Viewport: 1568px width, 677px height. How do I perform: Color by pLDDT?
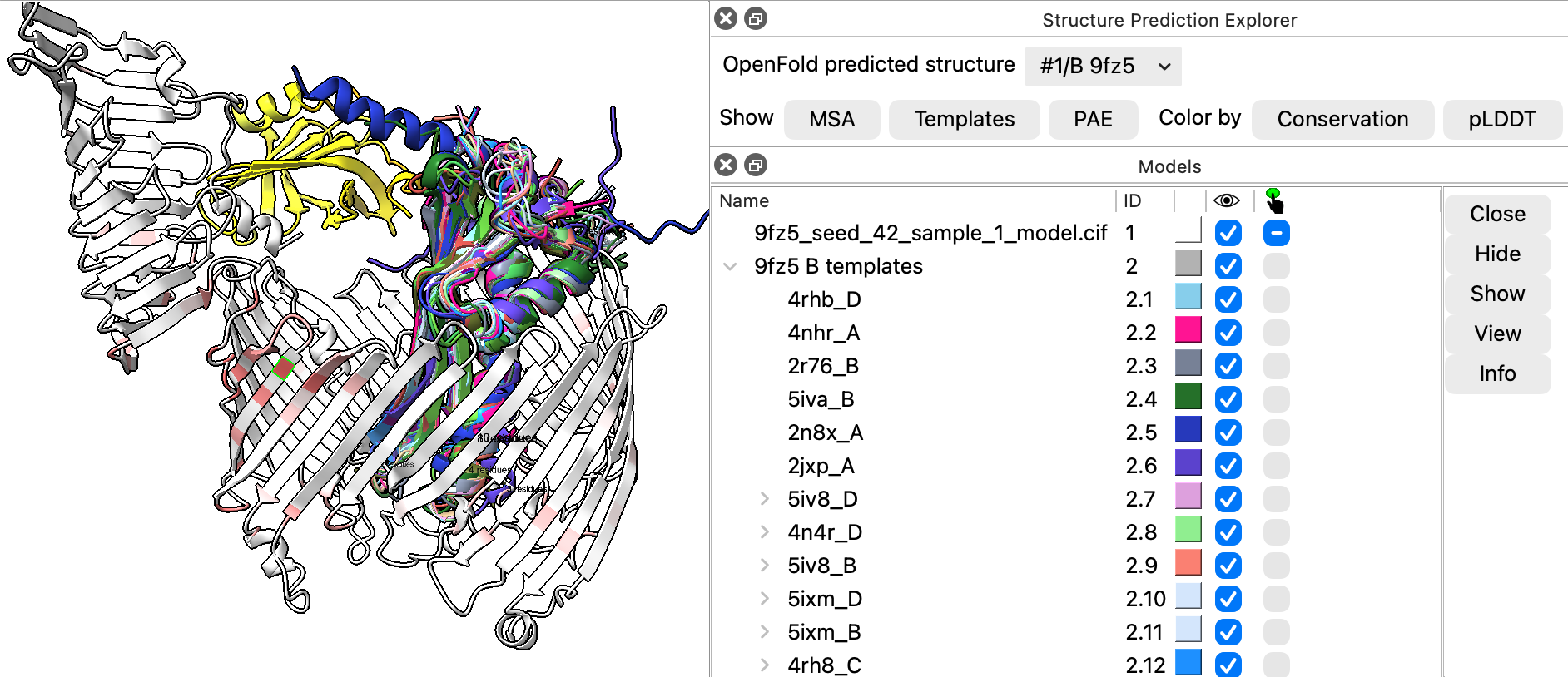pyautogui.click(x=1502, y=119)
